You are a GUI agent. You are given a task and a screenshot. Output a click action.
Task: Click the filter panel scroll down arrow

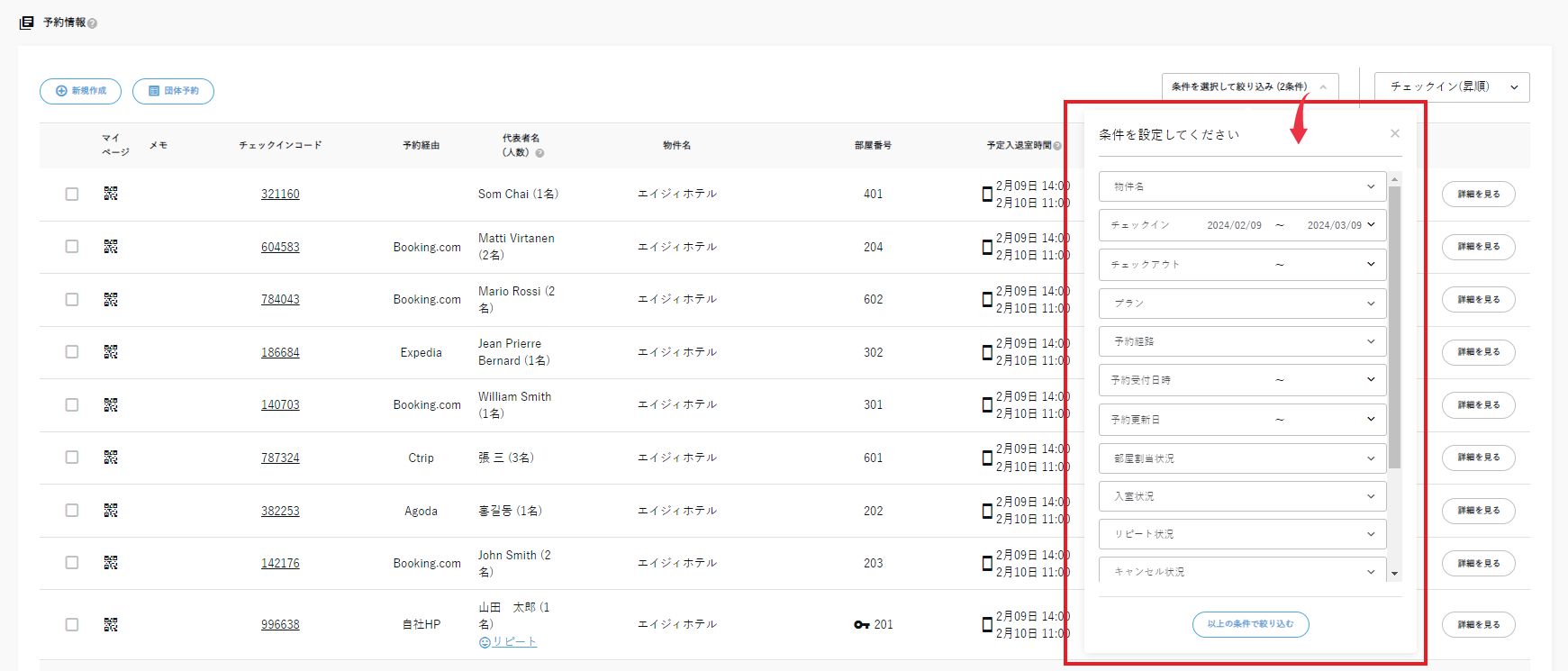pyautogui.click(x=1394, y=574)
